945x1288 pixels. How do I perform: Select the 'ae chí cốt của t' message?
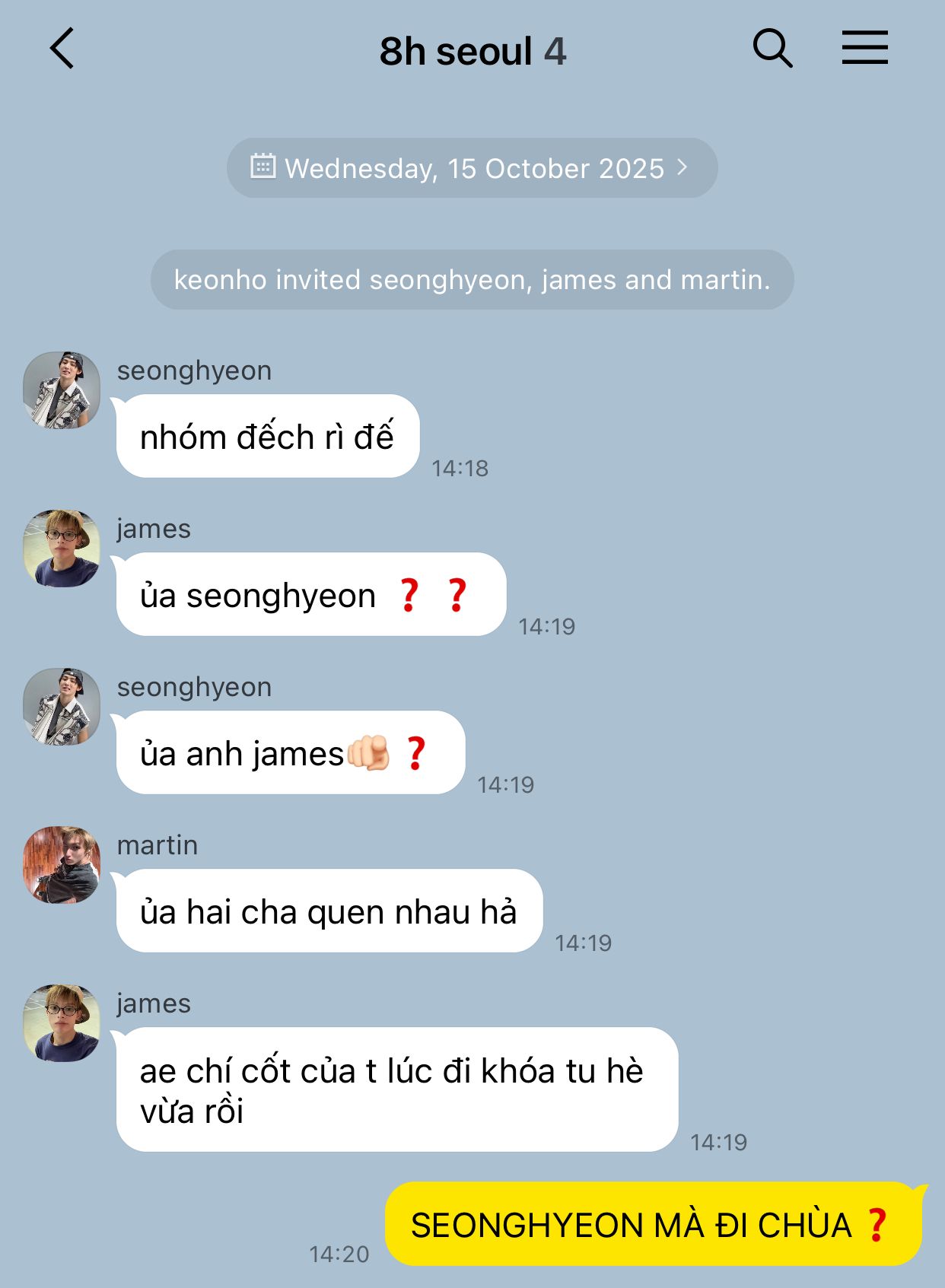tap(396, 1089)
